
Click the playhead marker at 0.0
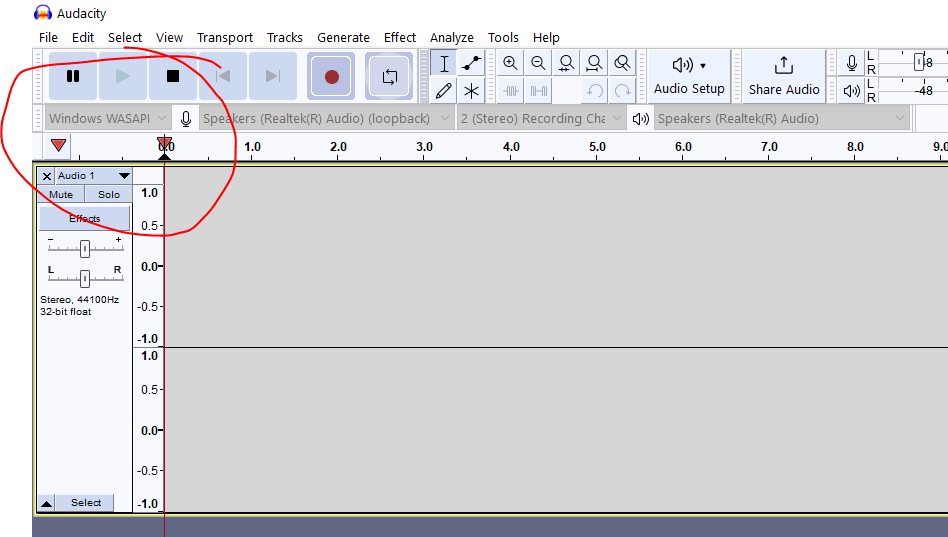(164, 145)
